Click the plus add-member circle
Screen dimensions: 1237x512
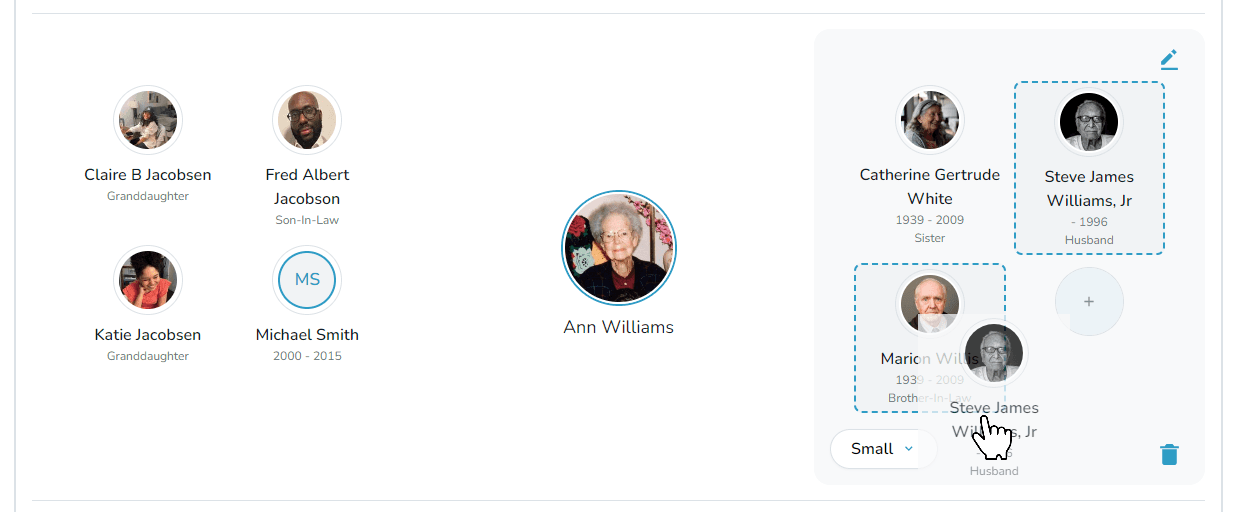click(x=1089, y=301)
